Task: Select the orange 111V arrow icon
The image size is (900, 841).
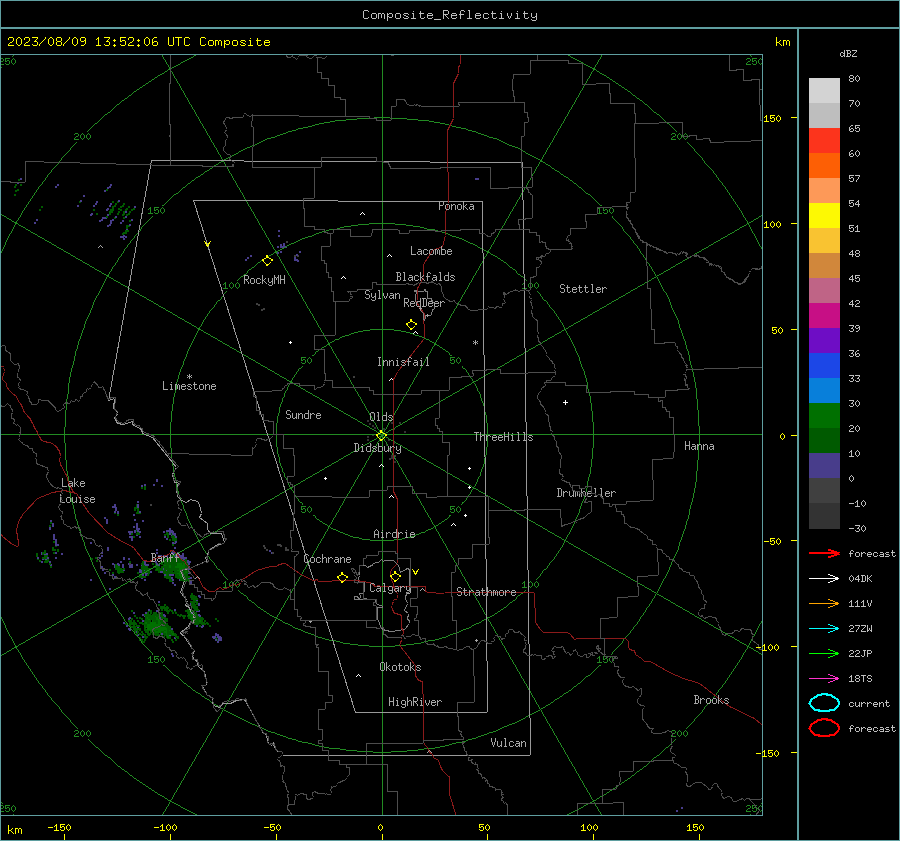Action: pos(824,603)
